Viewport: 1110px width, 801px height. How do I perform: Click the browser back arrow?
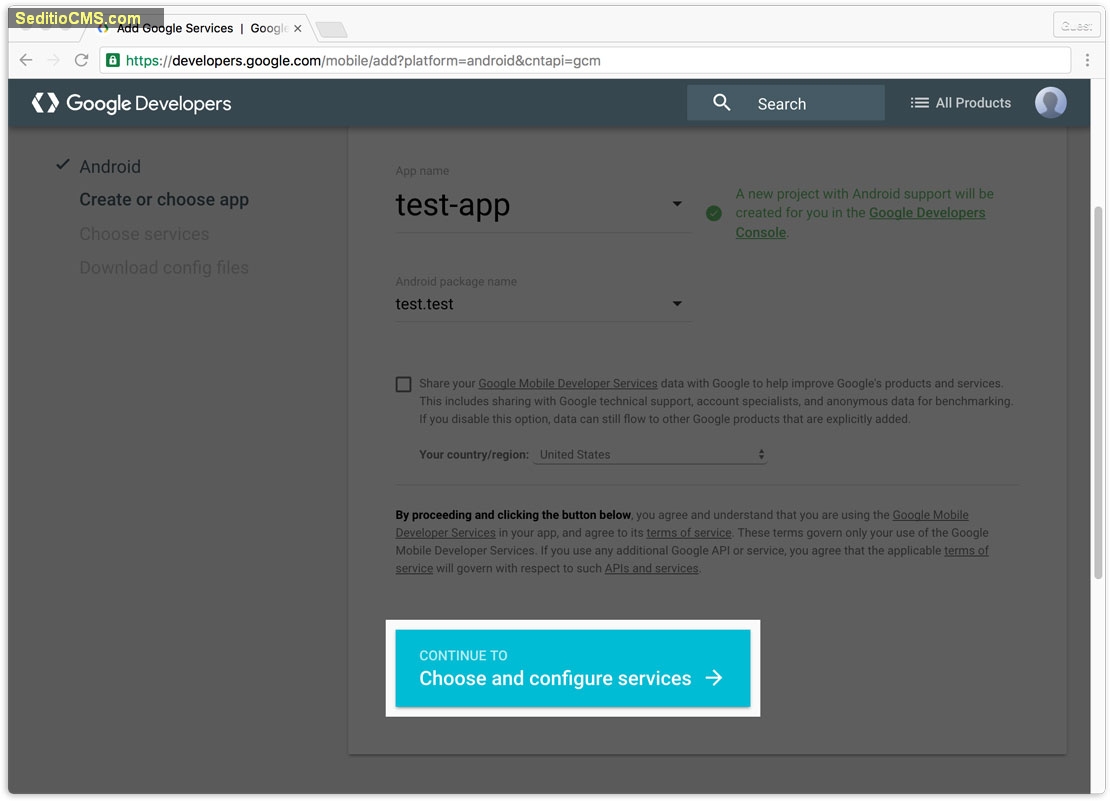point(26,60)
